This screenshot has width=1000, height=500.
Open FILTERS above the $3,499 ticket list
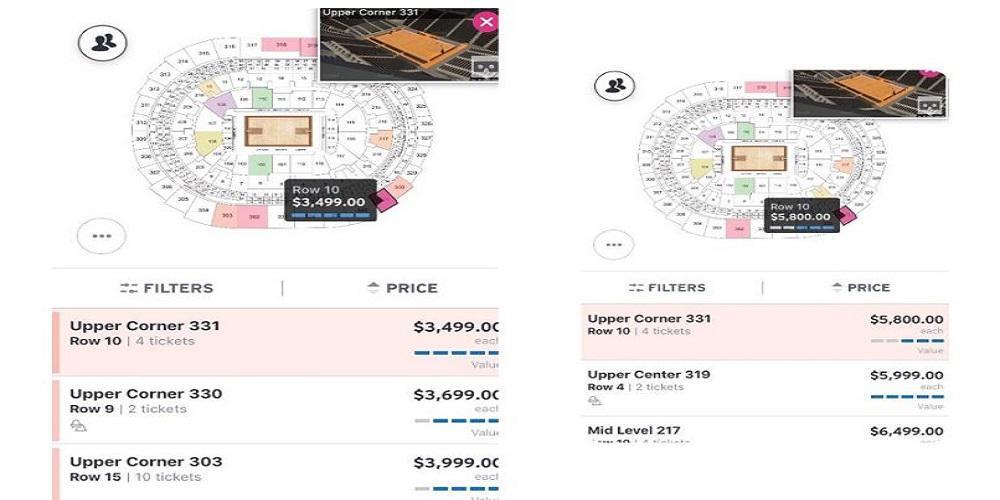[x=167, y=288]
